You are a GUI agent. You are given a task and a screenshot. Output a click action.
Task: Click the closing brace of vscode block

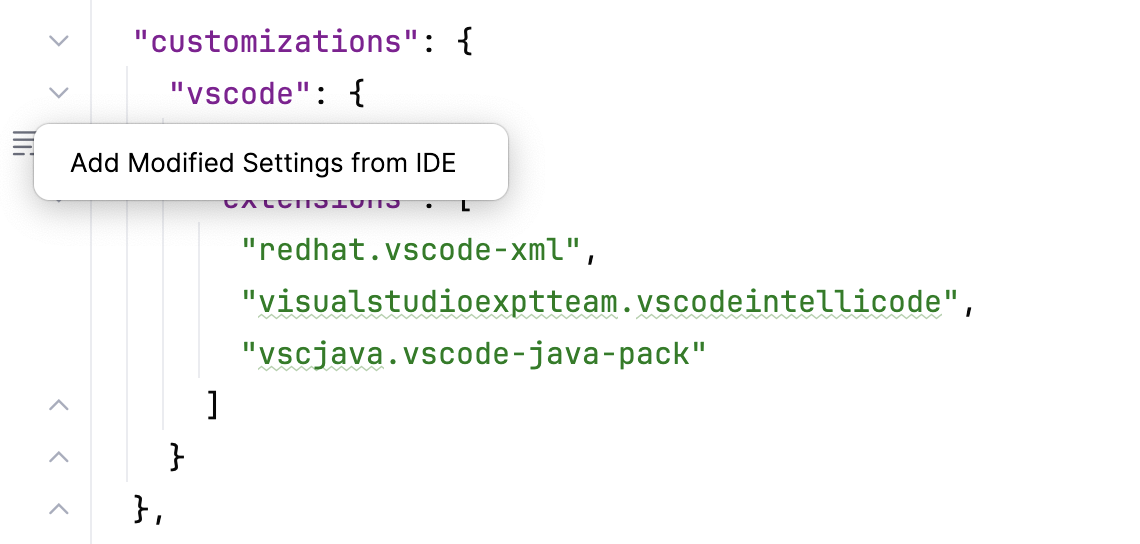(177, 457)
